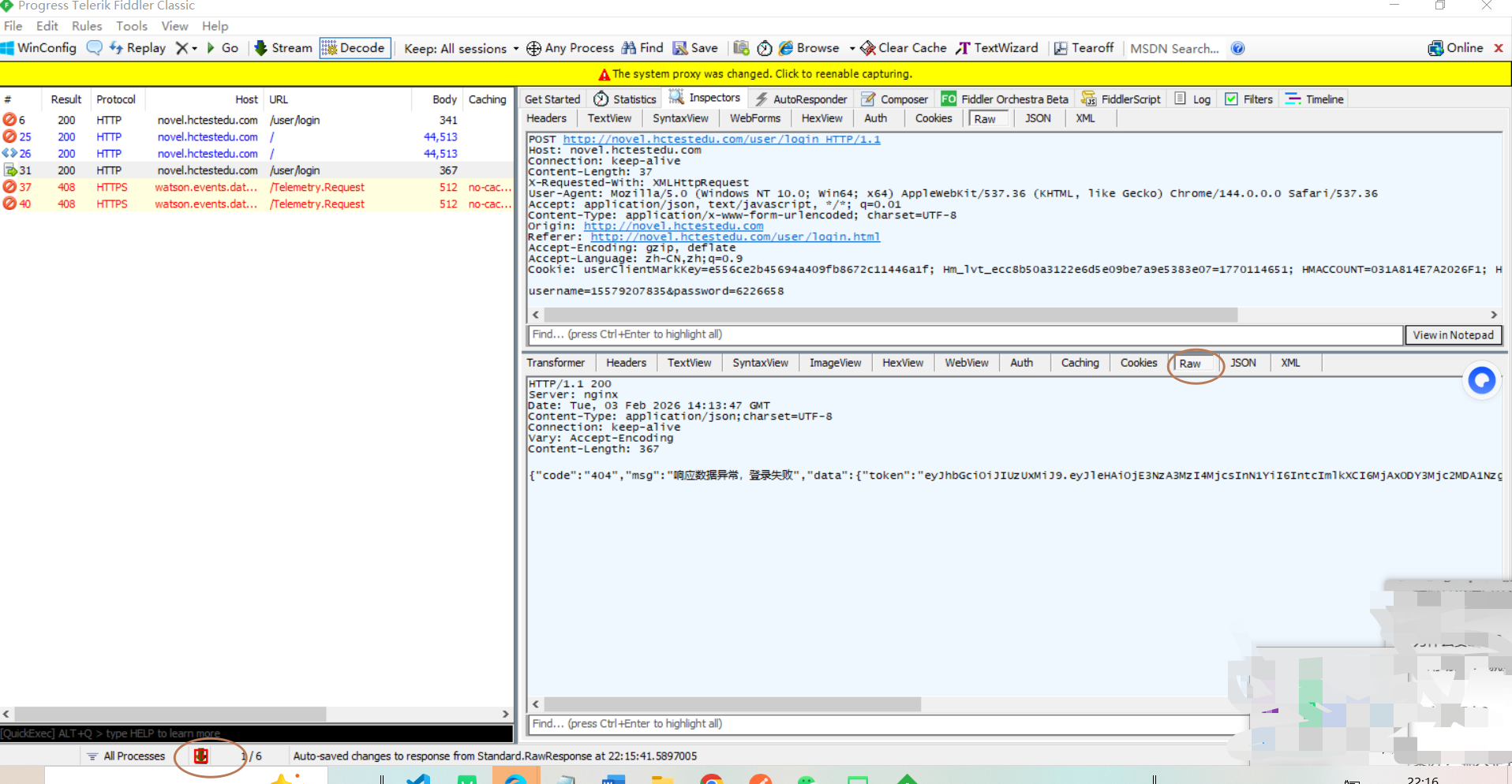Select the response Transformer tab
This screenshot has width=1512, height=784.
pos(556,363)
